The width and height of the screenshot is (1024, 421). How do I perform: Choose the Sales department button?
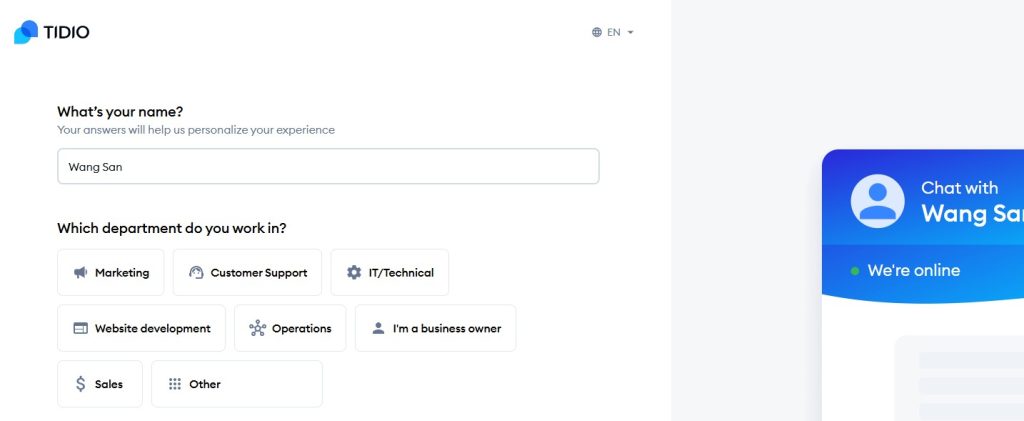point(100,384)
